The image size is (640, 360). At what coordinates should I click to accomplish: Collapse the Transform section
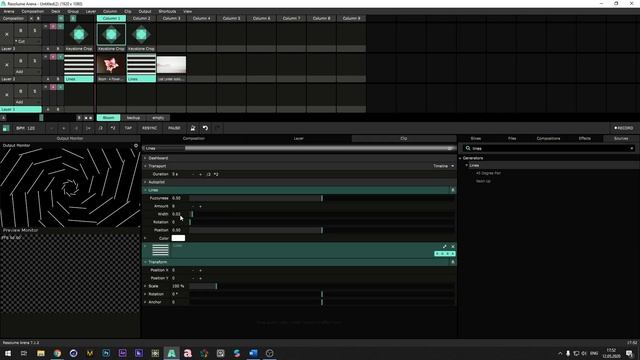[x=145, y=262]
